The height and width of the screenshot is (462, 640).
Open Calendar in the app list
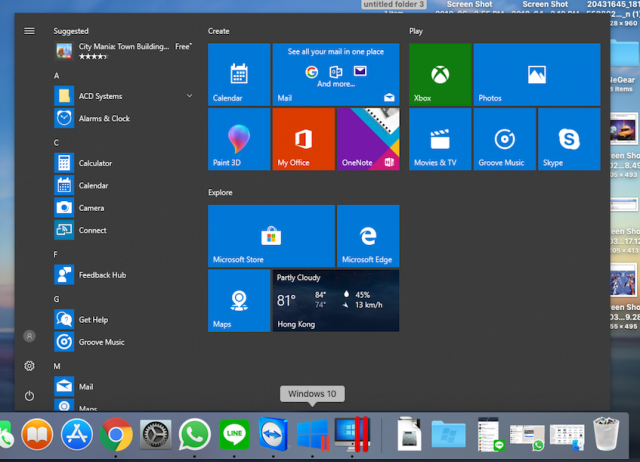click(124, 186)
